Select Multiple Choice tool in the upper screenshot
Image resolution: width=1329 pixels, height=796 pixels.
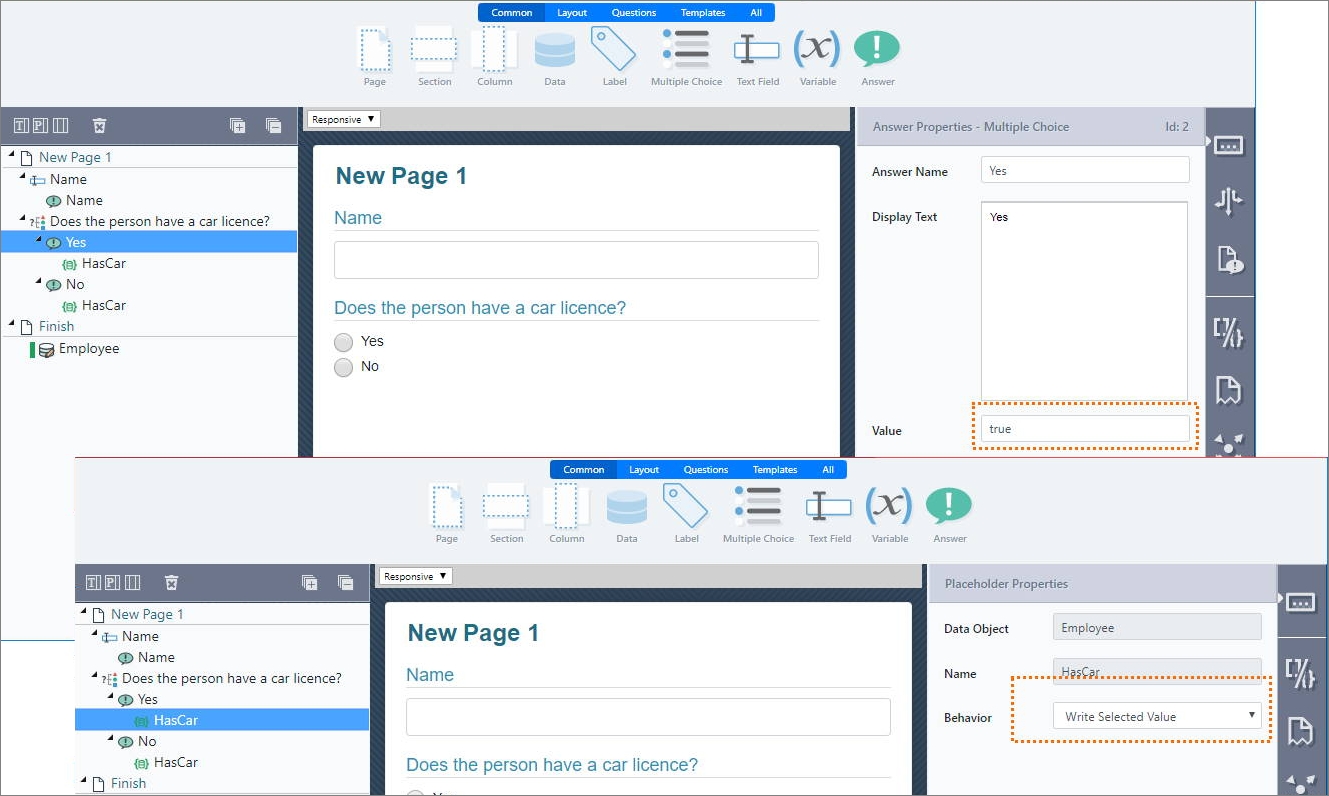686,56
